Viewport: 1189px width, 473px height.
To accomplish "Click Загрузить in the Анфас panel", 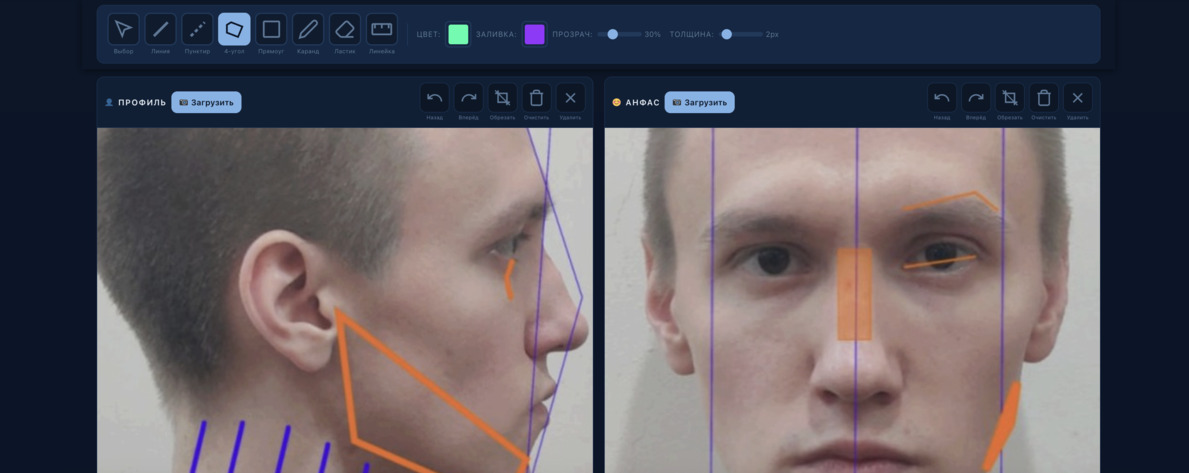I will click(x=699, y=102).
